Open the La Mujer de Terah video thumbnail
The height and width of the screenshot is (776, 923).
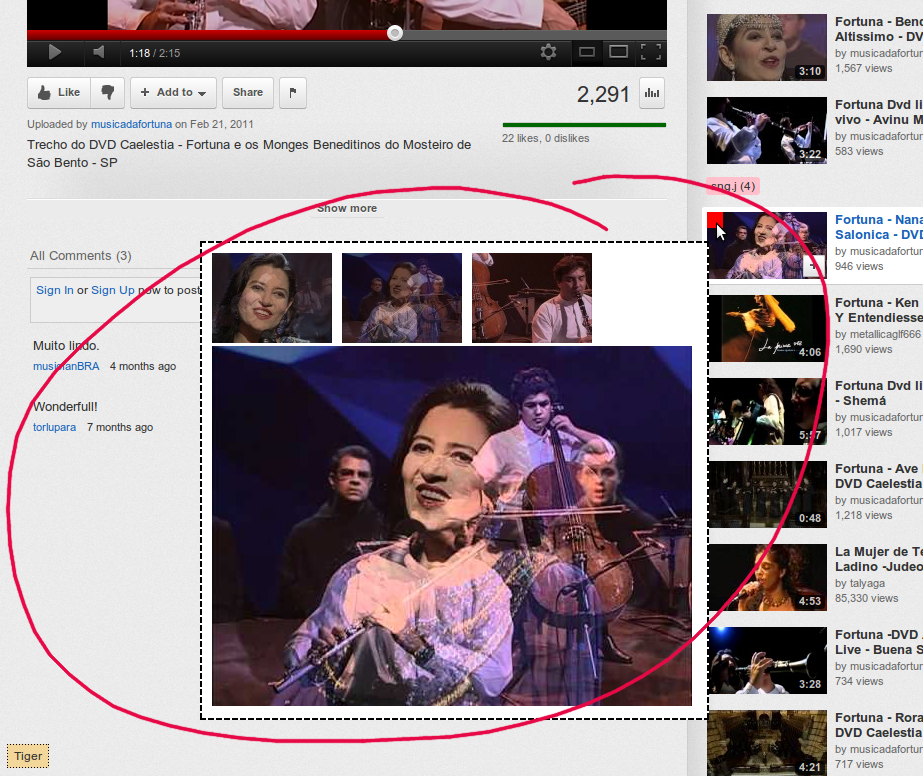(x=766, y=577)
